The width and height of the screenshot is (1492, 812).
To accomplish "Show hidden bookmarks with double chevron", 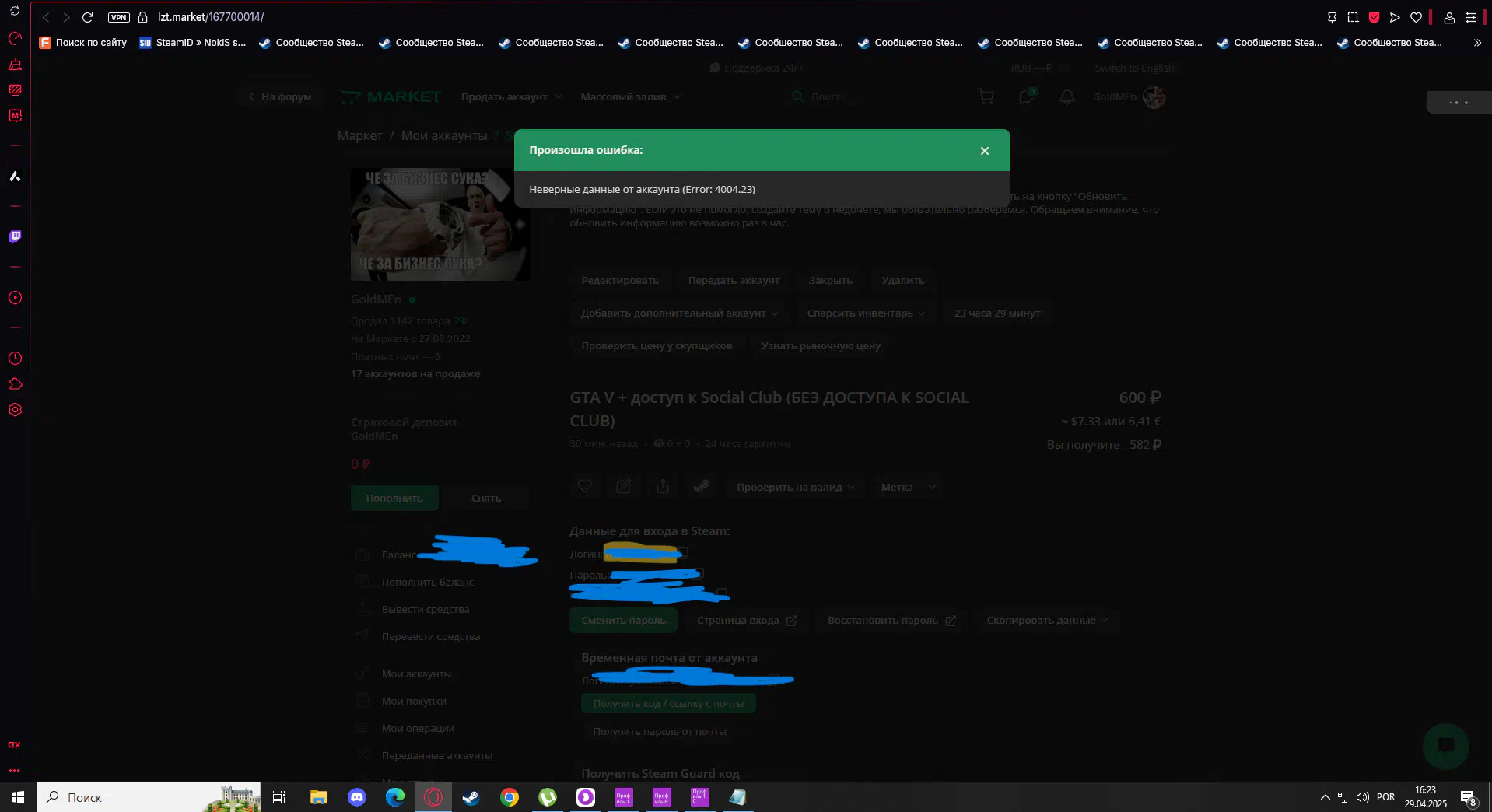I will [1477, 43].
